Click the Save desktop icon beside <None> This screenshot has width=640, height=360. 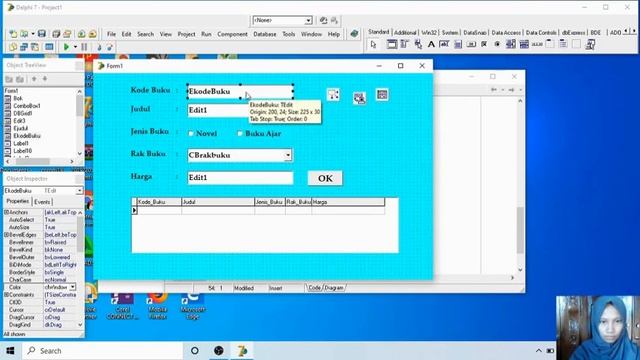coord(323,20)
